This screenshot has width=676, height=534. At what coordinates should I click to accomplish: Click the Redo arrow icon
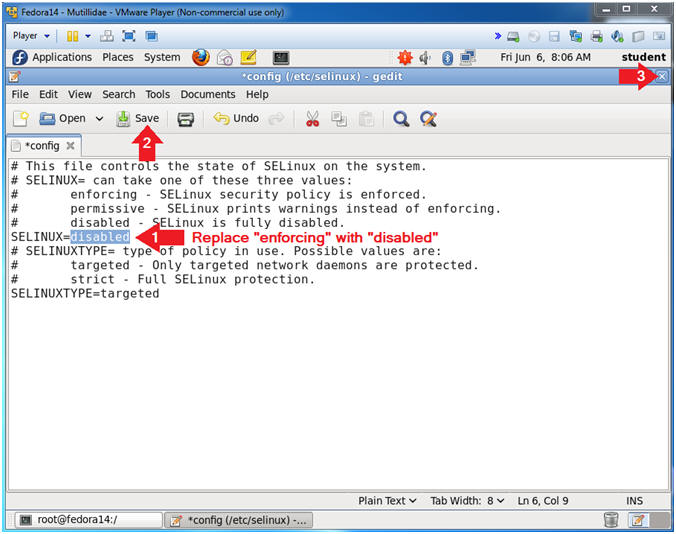(276, 119)
